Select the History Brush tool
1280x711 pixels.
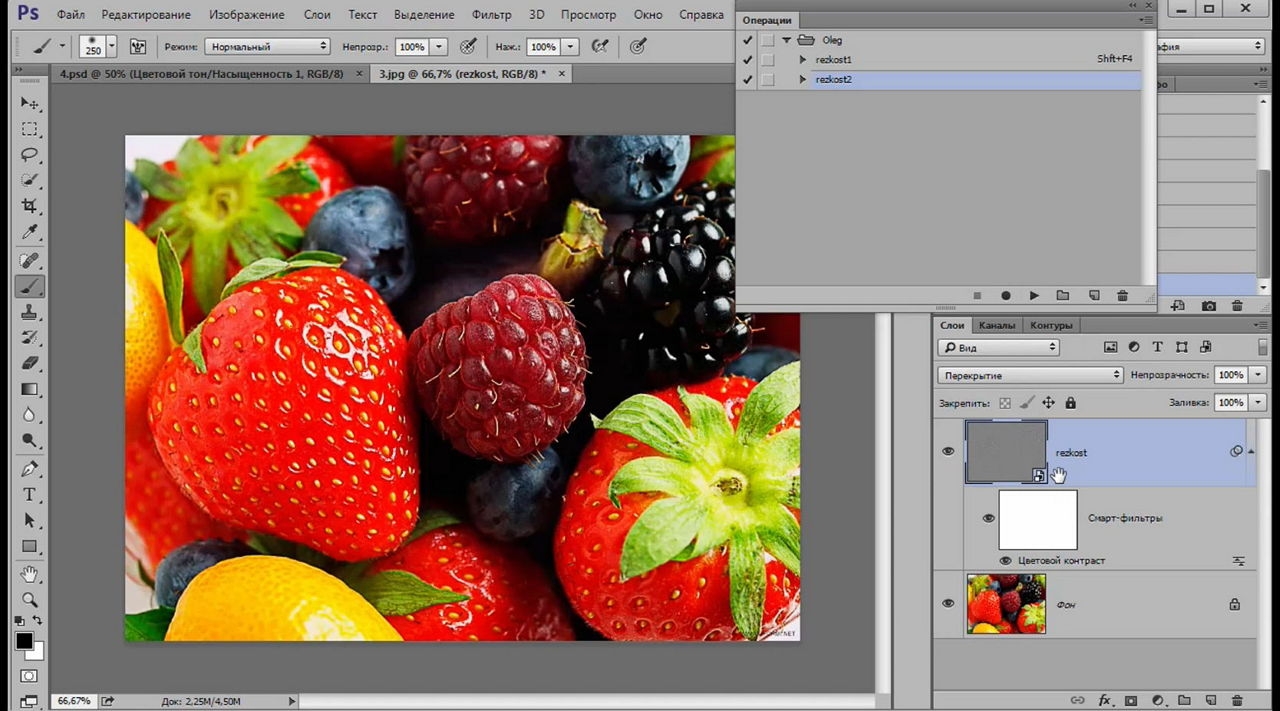(x=30, y=337)
